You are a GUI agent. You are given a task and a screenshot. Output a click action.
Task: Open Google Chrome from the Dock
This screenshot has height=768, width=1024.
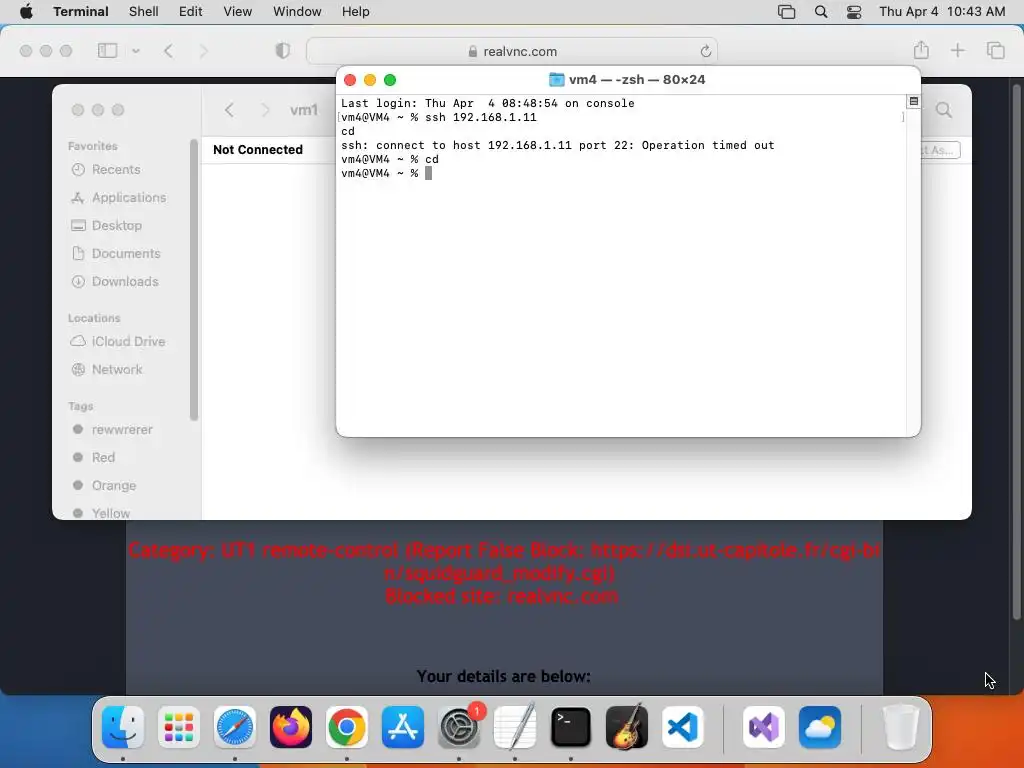[x=347, y=727]
